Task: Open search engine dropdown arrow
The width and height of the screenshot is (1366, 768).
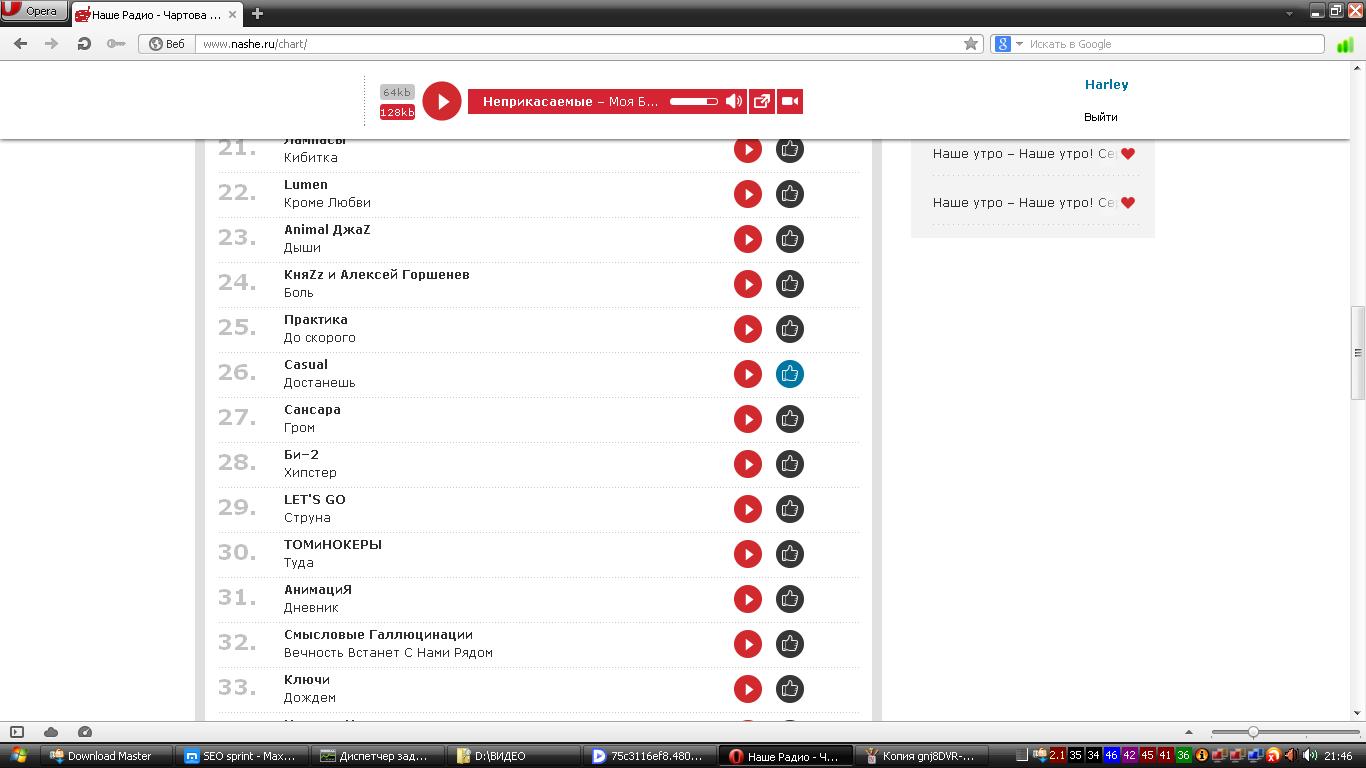Action: point(1020,44)
